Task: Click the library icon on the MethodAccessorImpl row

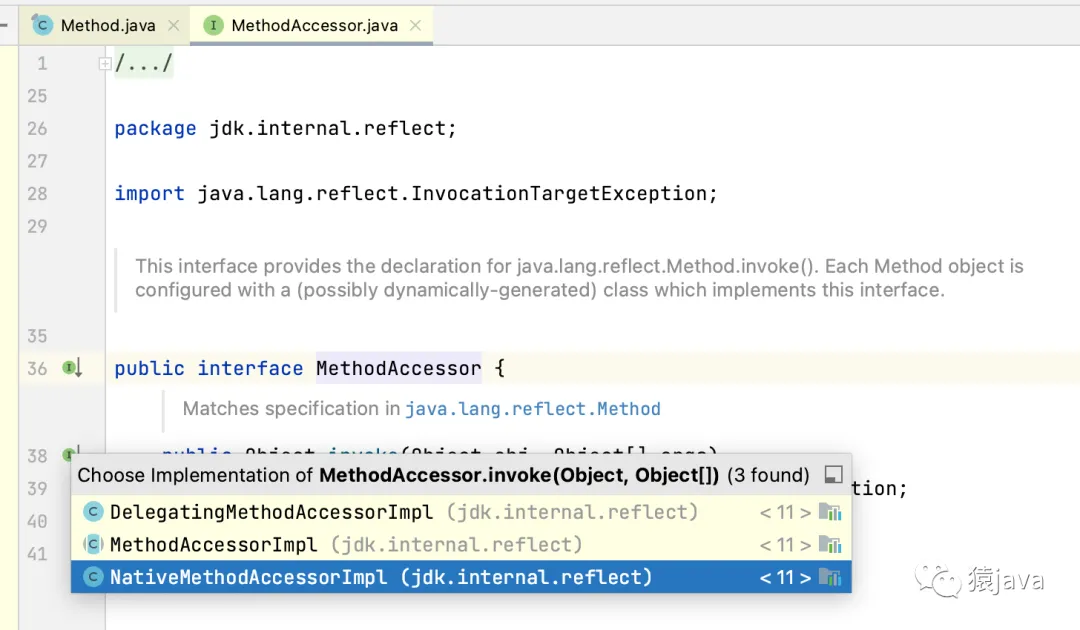Action: (x=830, y=545)
